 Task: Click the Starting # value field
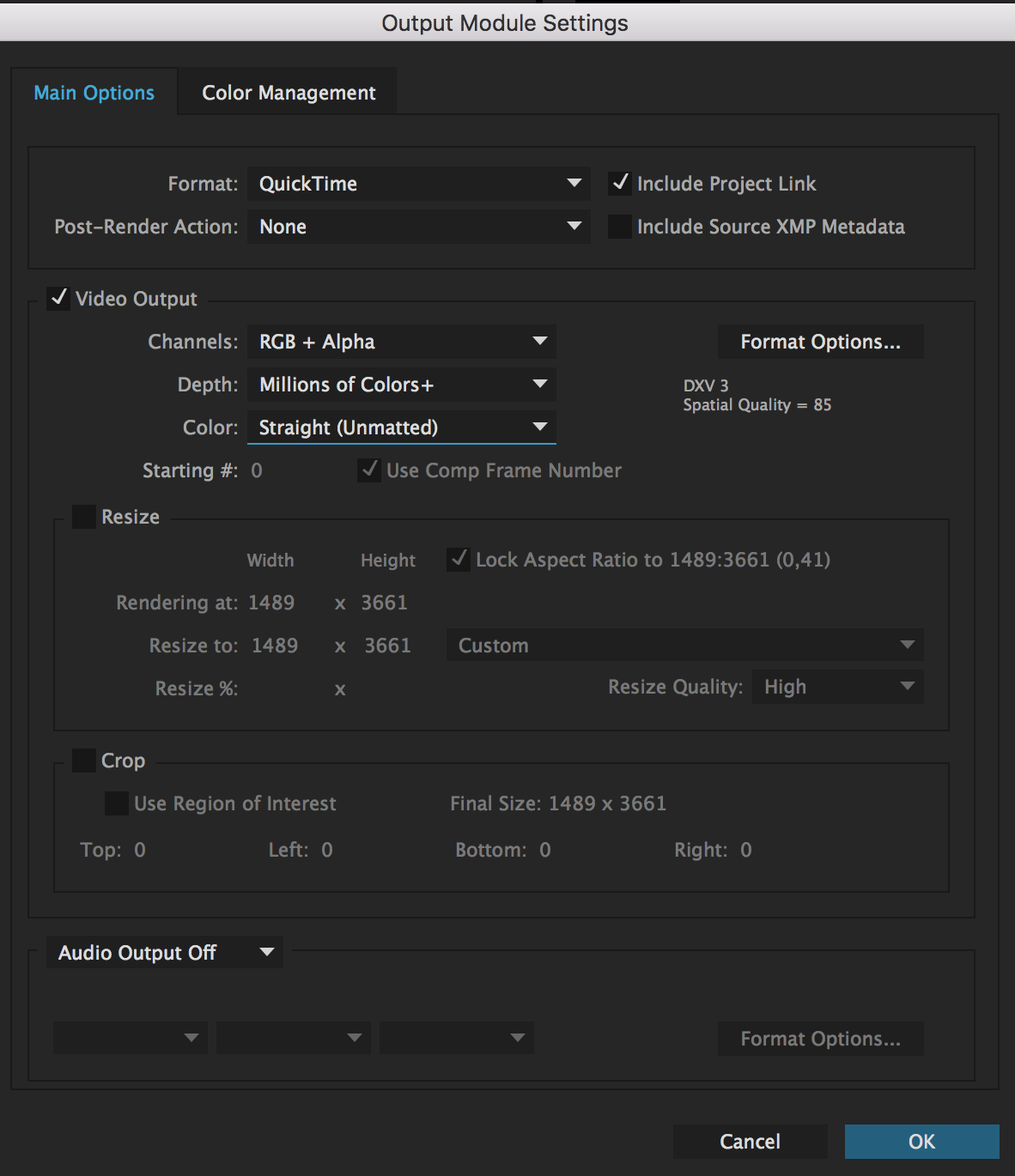pos(257,470)
